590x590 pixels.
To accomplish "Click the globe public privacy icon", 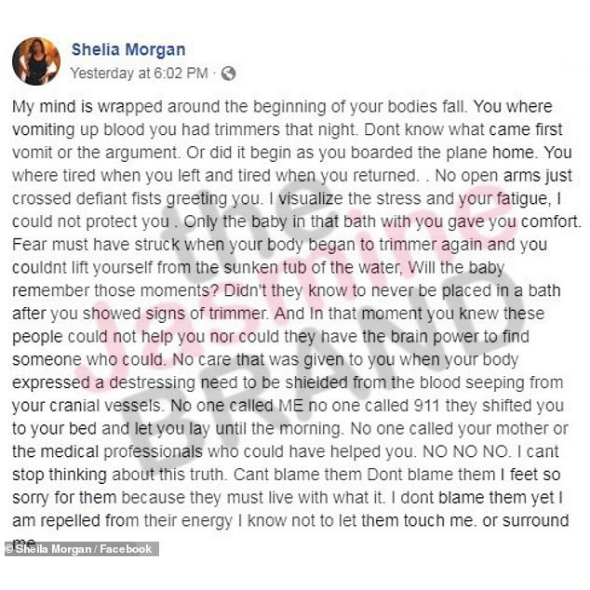I will coord(228,73).
